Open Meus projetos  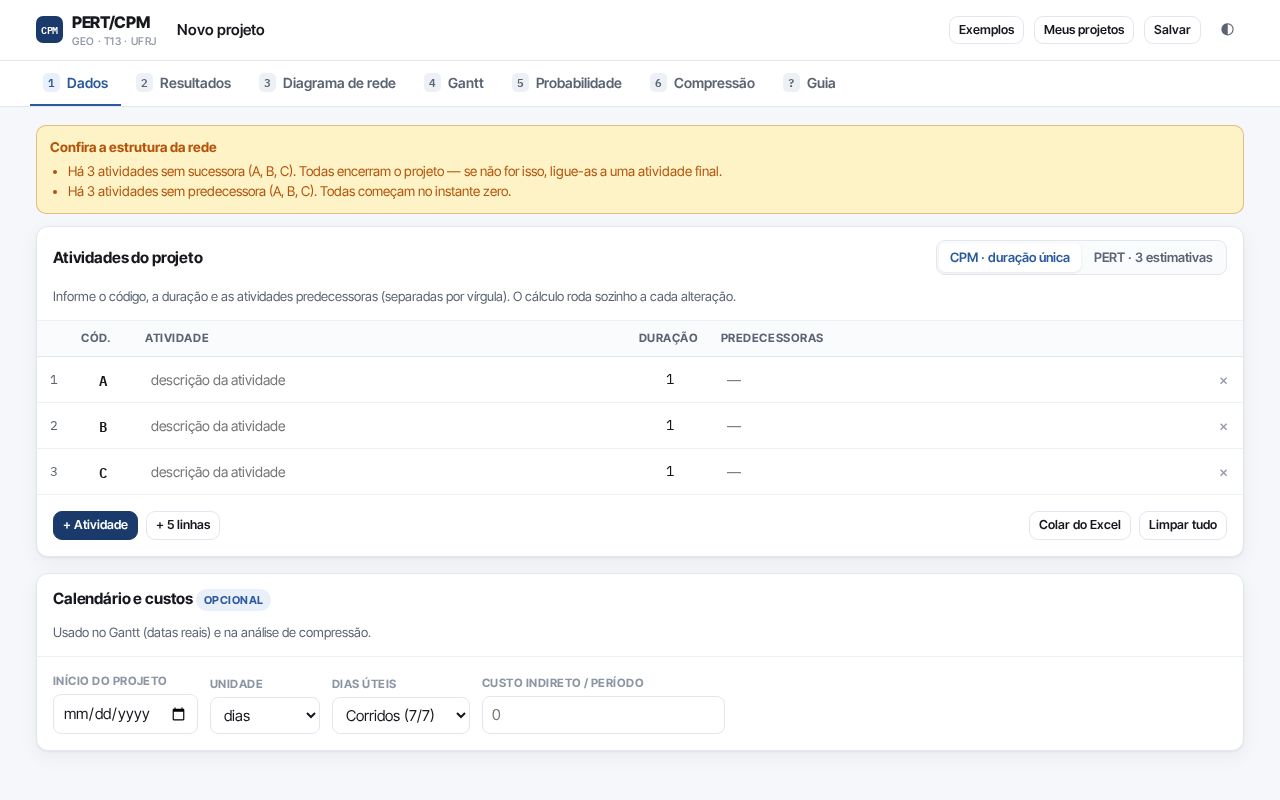(1084, 30)
